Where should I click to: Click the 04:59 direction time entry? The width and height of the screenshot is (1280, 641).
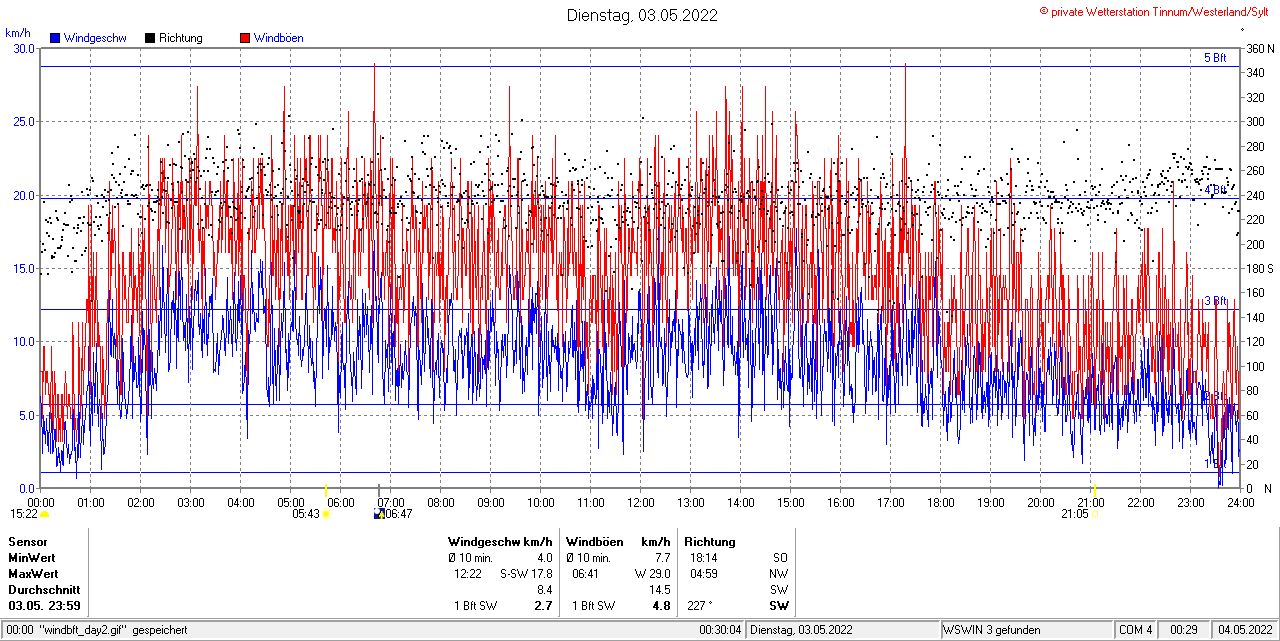pyautogui.click(x=704, y=573)
